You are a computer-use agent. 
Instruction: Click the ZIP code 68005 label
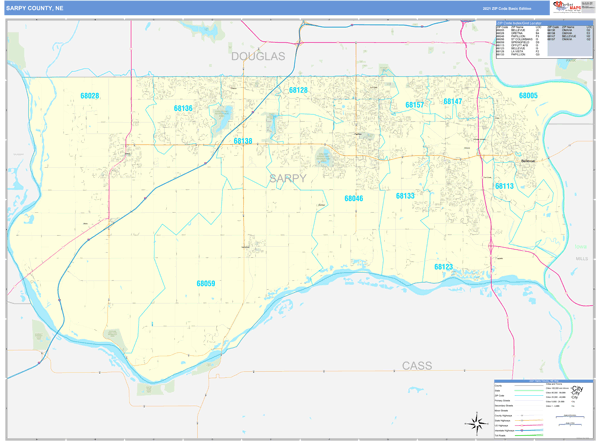(528, 96)
